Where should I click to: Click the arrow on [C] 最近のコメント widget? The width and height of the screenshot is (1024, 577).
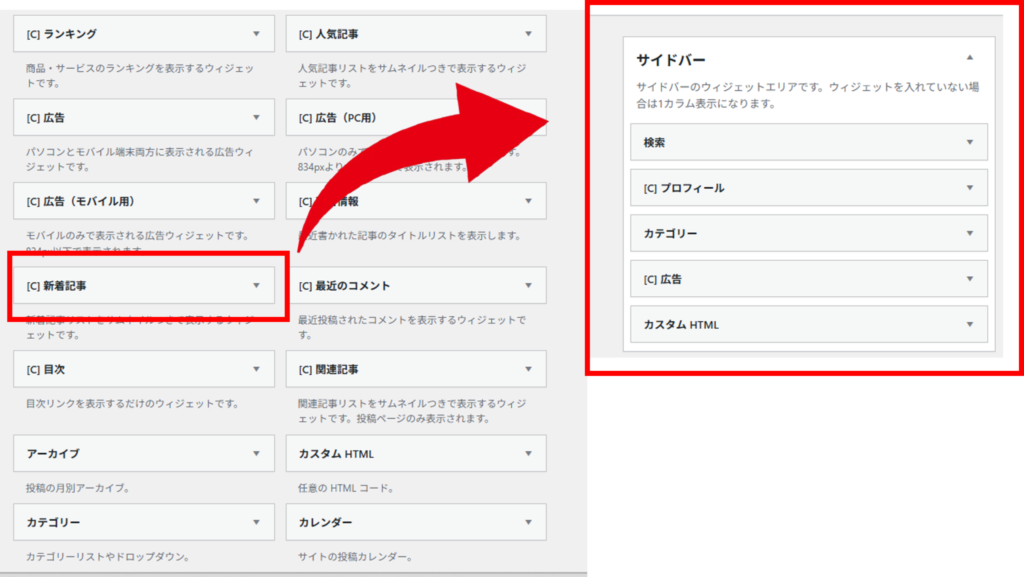(x=528, y=286)
